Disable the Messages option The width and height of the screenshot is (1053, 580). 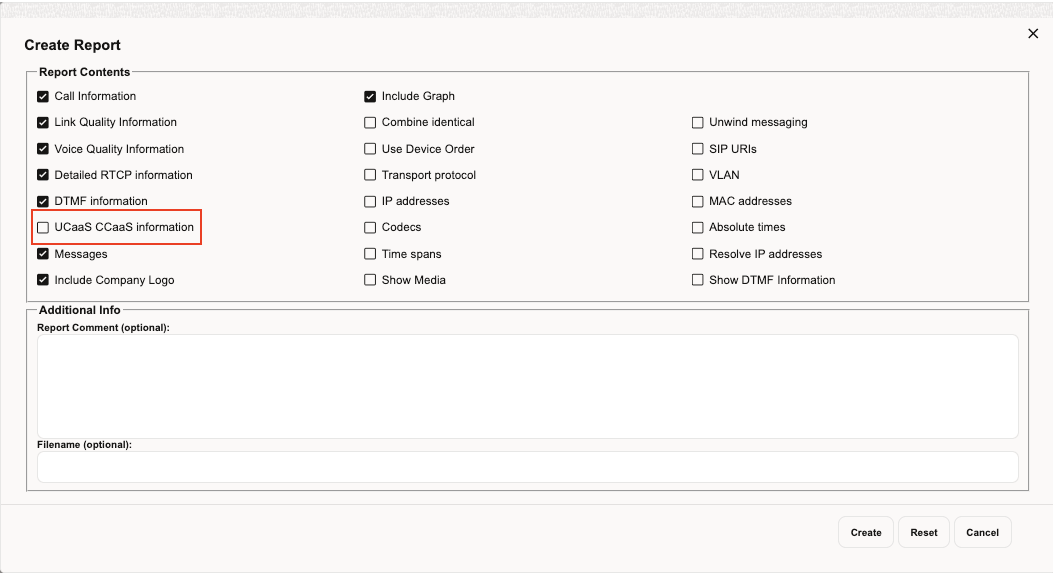[x=43, y=254]
